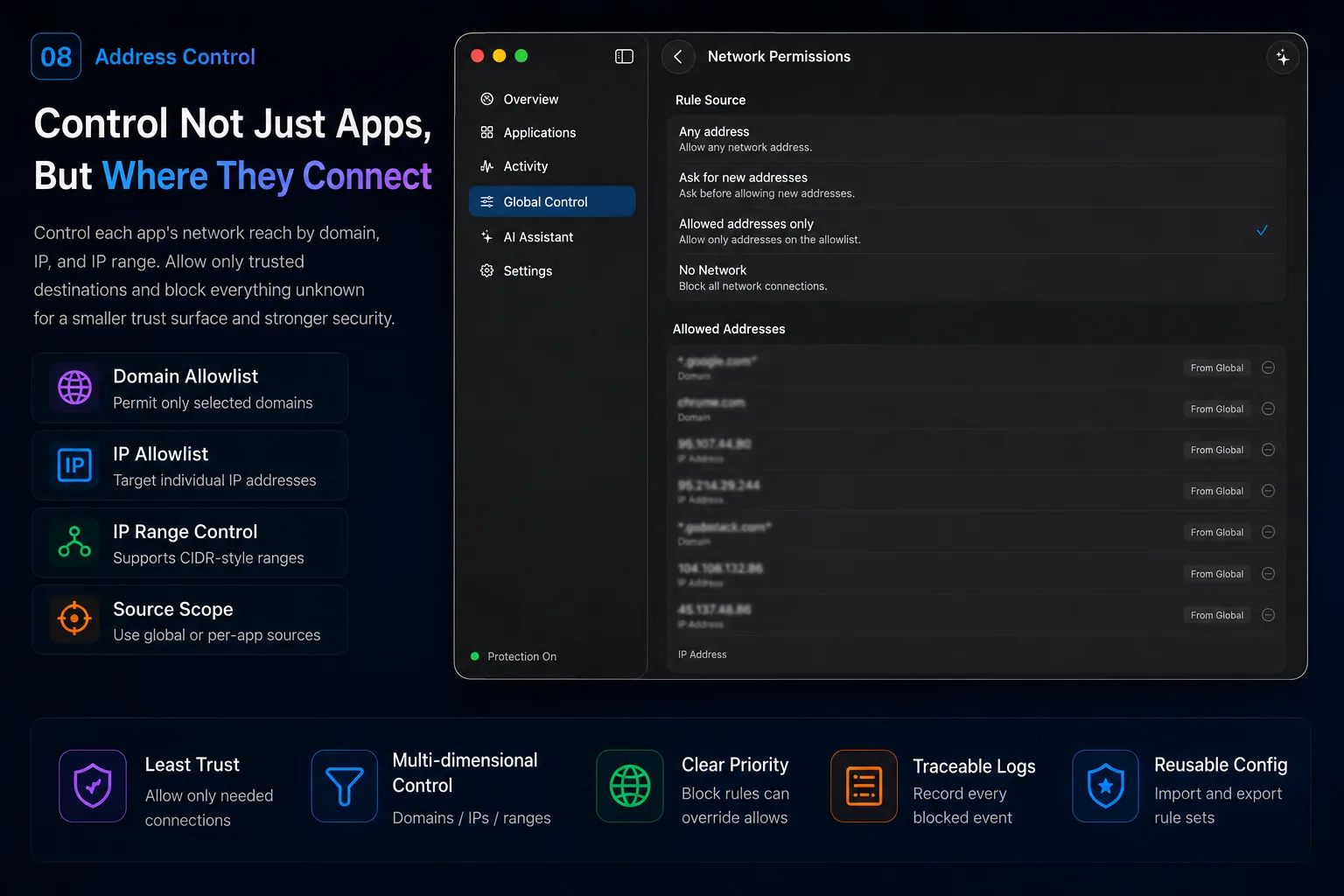Switch to Applications in the sidebar

[552, 133]
